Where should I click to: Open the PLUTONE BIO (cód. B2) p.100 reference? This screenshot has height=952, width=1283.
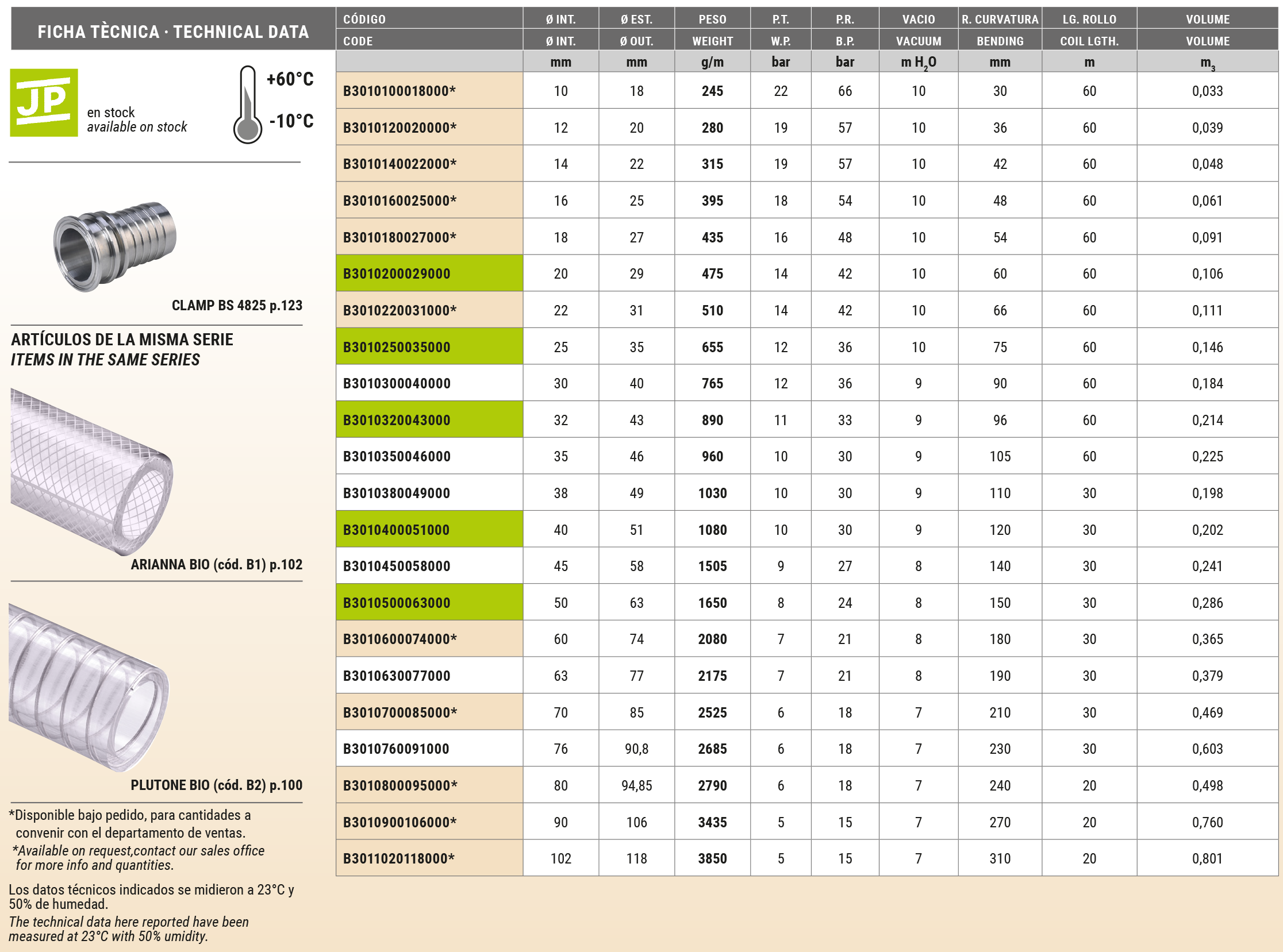click(x=216, y=785)
